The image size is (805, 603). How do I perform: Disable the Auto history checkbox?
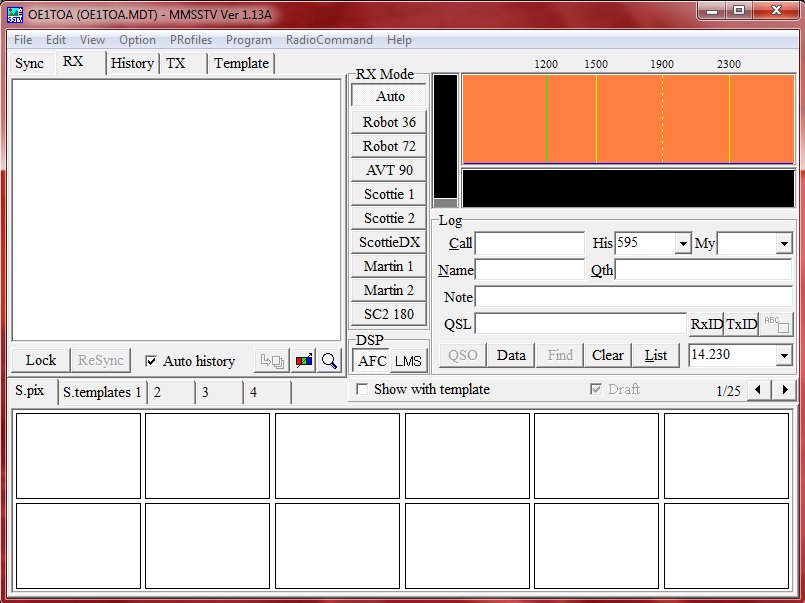[151, 361]
